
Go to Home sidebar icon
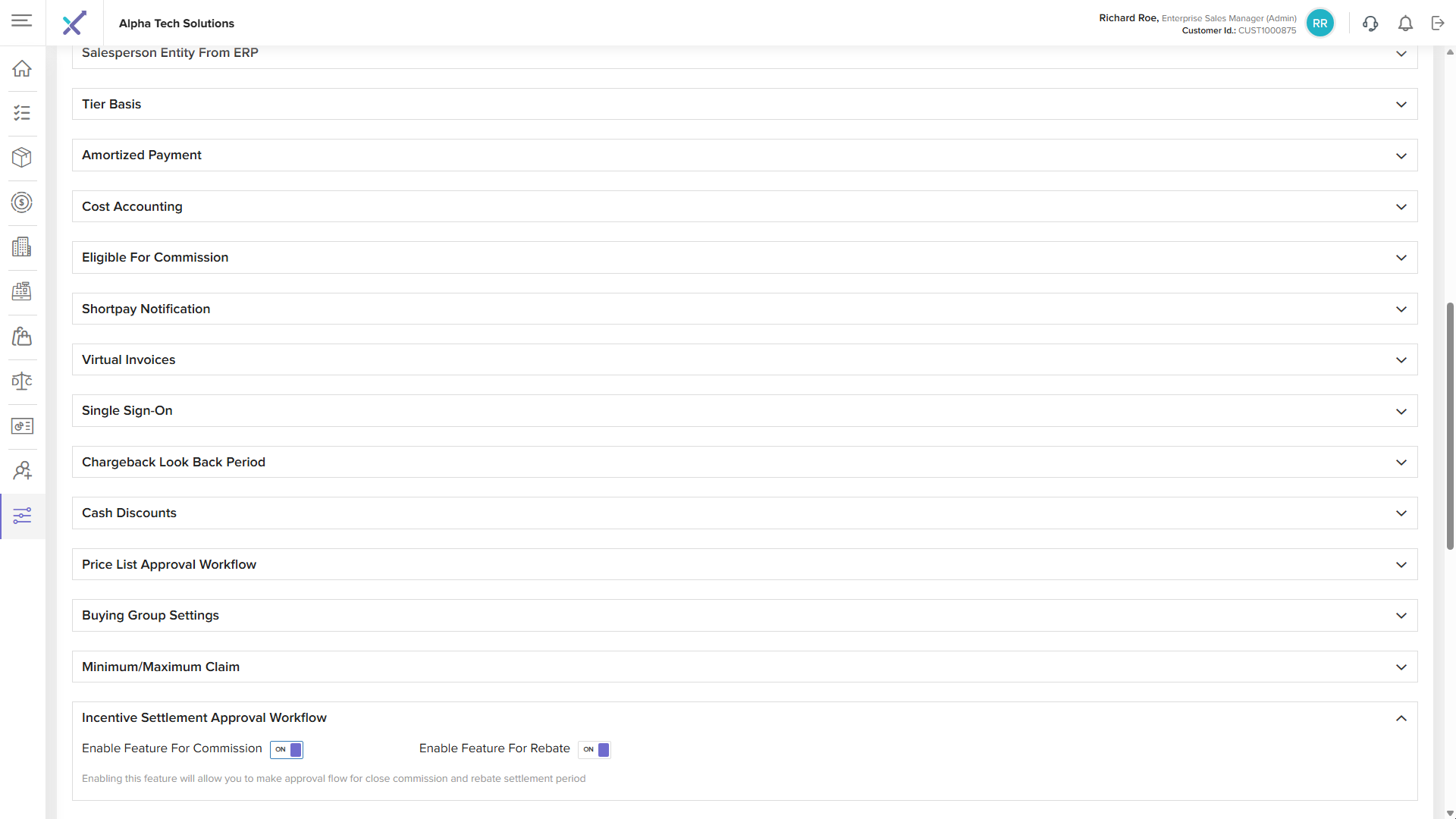click(x=22, y=68)
